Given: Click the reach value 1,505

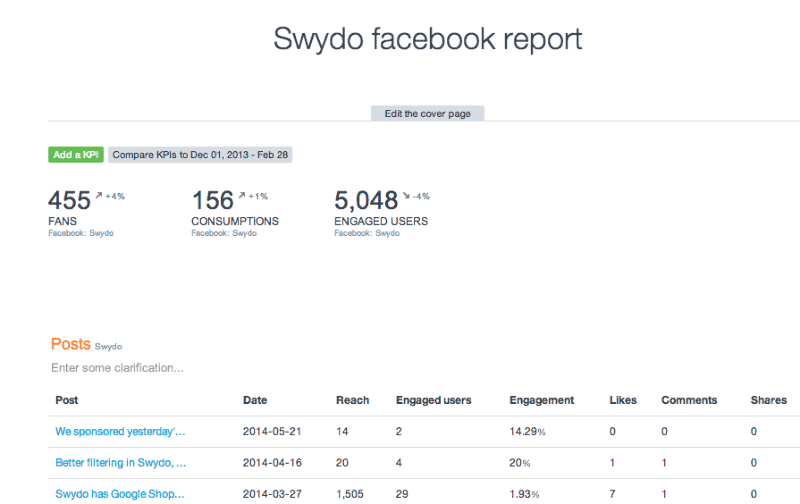Looking at the screenshot, I should coord(350,494).
